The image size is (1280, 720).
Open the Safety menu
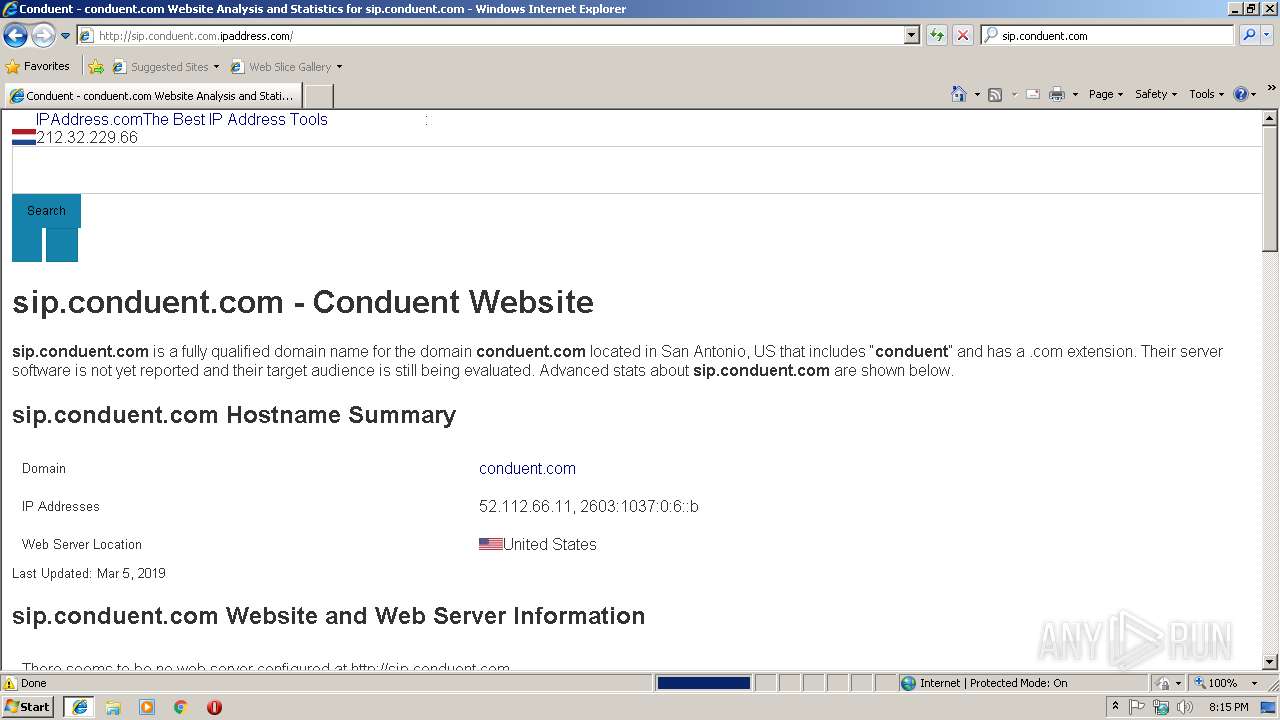(1156, 94)
